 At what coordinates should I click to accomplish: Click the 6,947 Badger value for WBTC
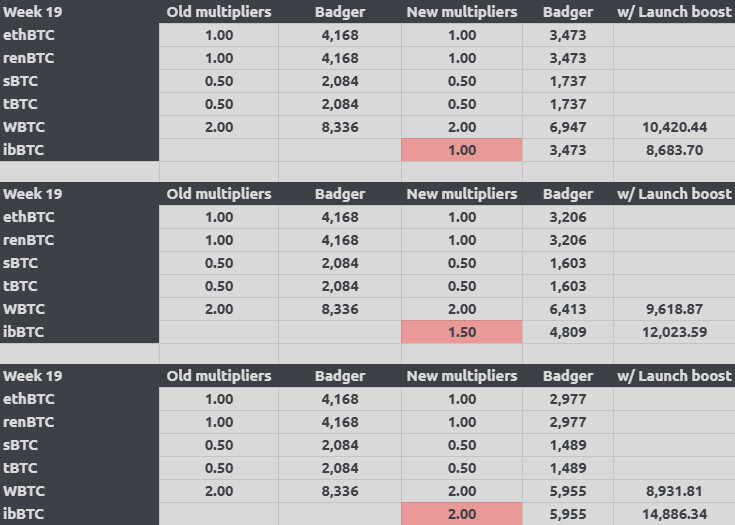567,127
